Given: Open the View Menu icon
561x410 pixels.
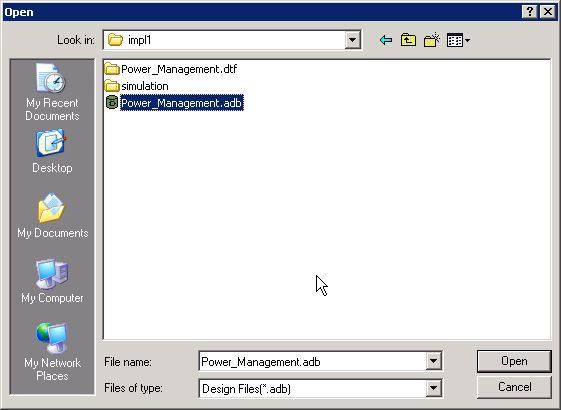Looking at the screenshot, I should [x=458, y=40].
